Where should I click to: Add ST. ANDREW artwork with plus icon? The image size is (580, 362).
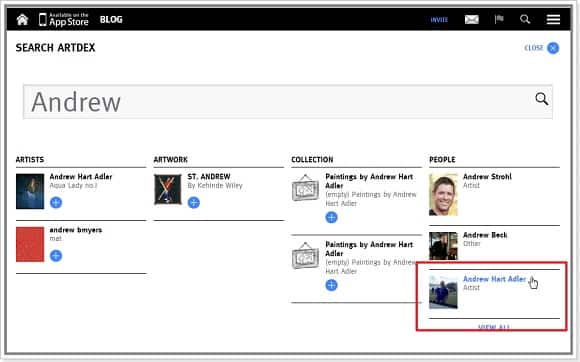point(193,203)
